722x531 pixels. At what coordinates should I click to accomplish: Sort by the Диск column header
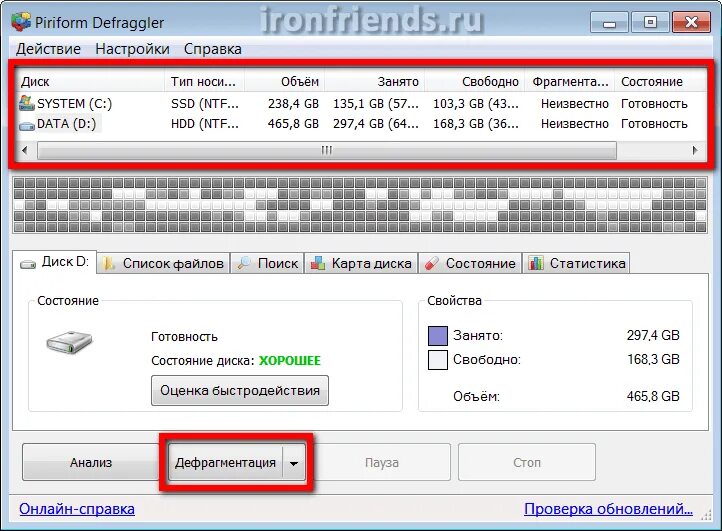click(x=90, y=82)
